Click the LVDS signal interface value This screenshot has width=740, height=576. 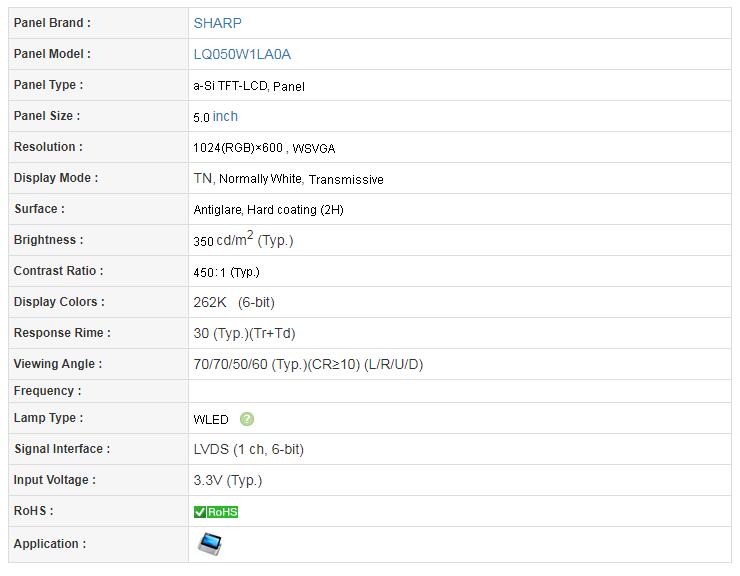coord(248,449)
